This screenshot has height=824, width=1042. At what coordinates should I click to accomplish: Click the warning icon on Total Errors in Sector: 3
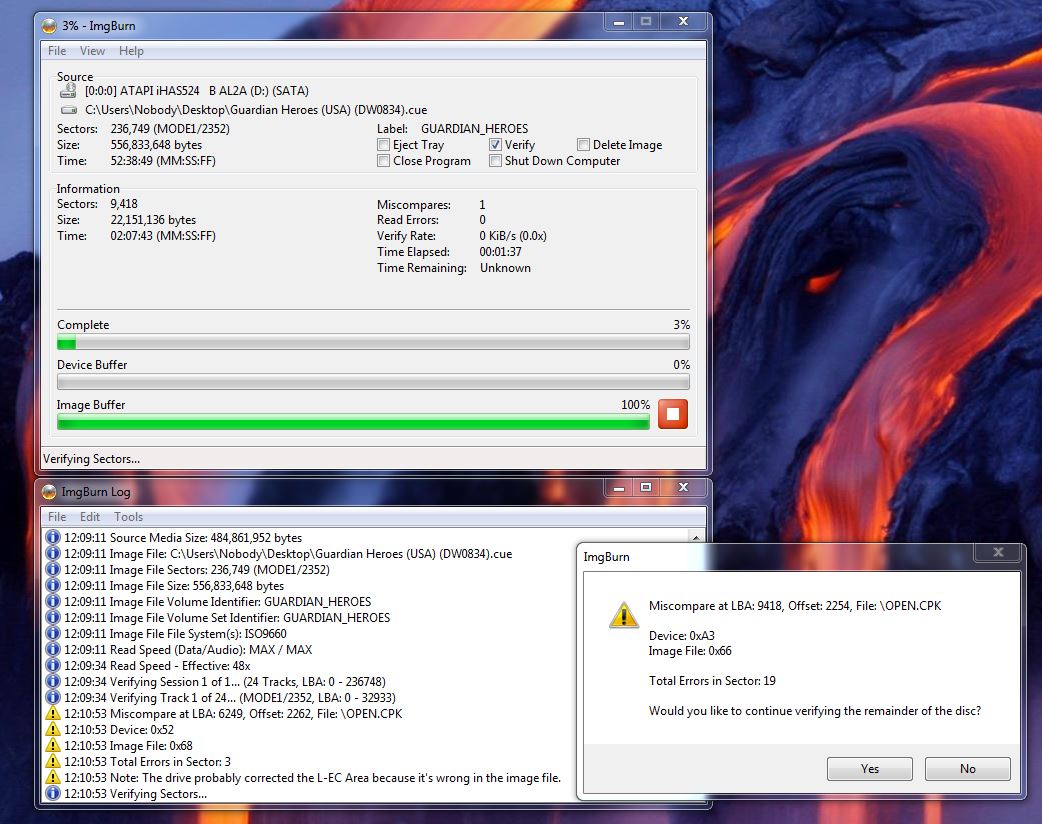pos(52,762)
